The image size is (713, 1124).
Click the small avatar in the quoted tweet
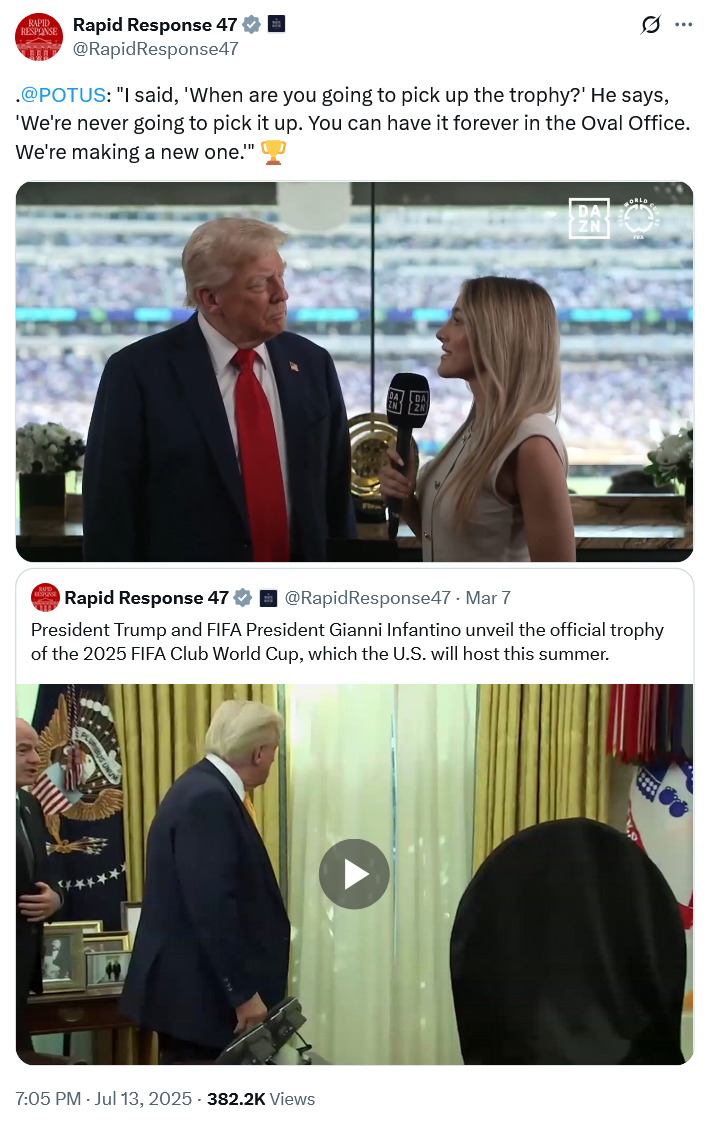[x=45, y=597]
